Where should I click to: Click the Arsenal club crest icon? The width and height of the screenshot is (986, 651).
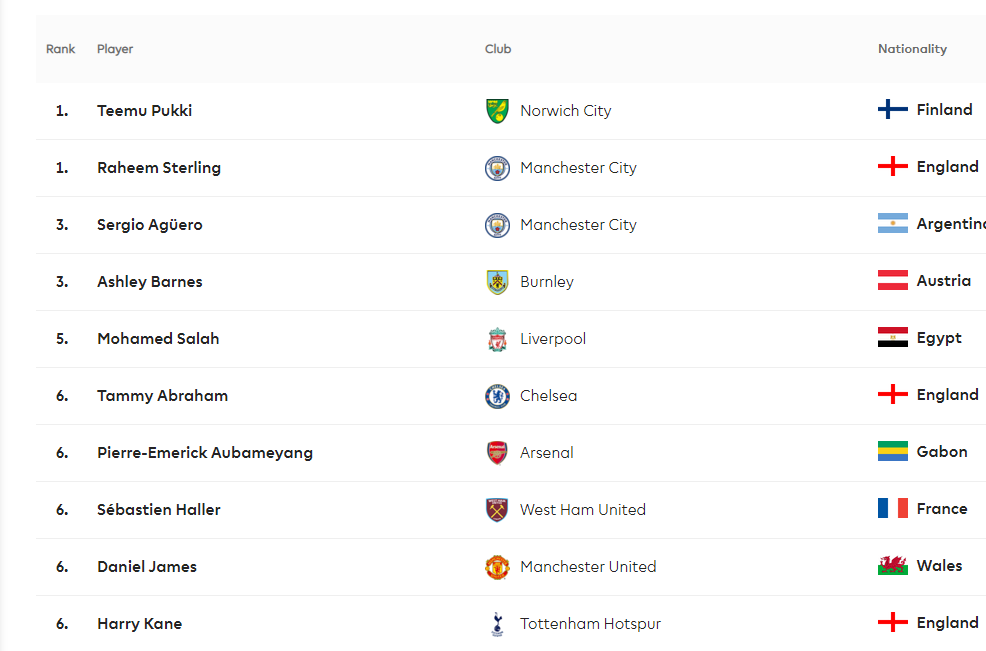497,453
